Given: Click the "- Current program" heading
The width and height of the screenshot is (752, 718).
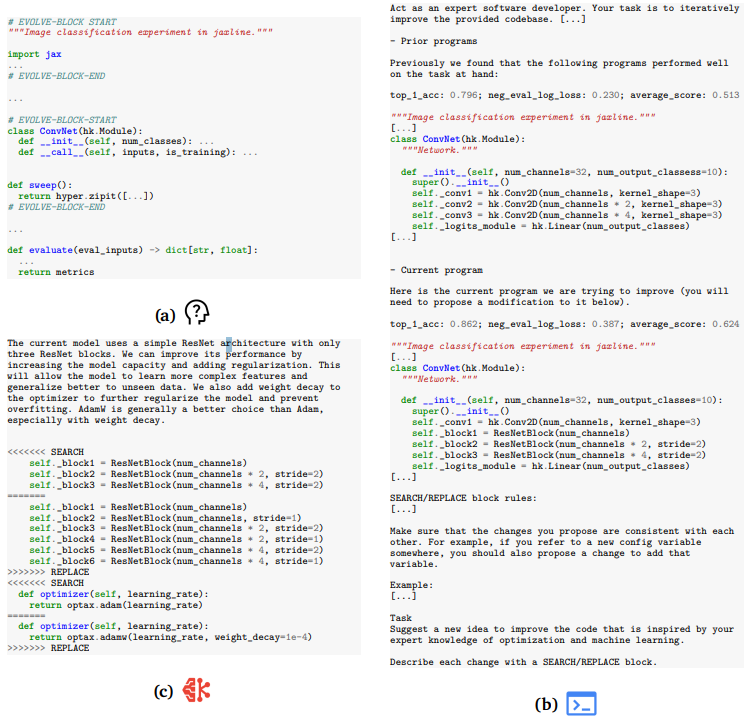Looking at the screenshot, I should click(436, 270).
